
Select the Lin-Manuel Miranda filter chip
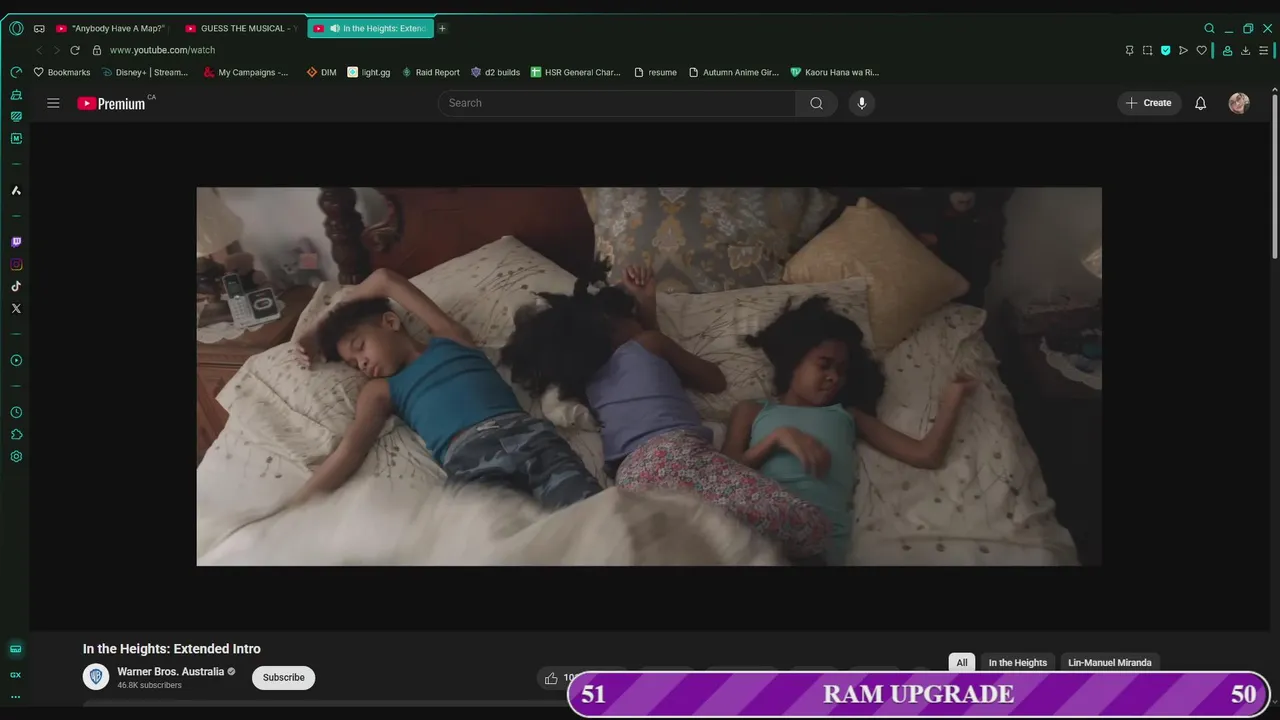tap(1110, 662)
